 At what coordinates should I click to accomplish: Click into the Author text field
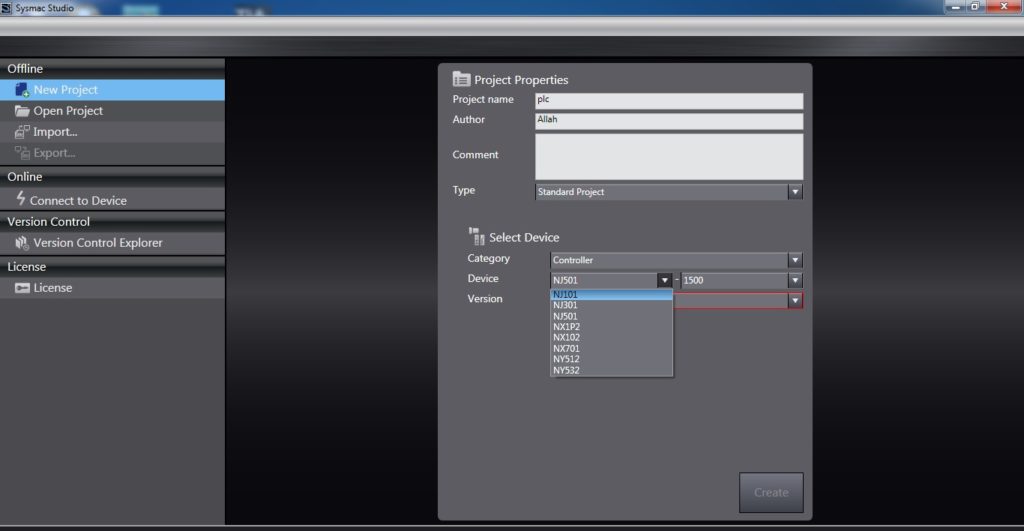[668, 121]
